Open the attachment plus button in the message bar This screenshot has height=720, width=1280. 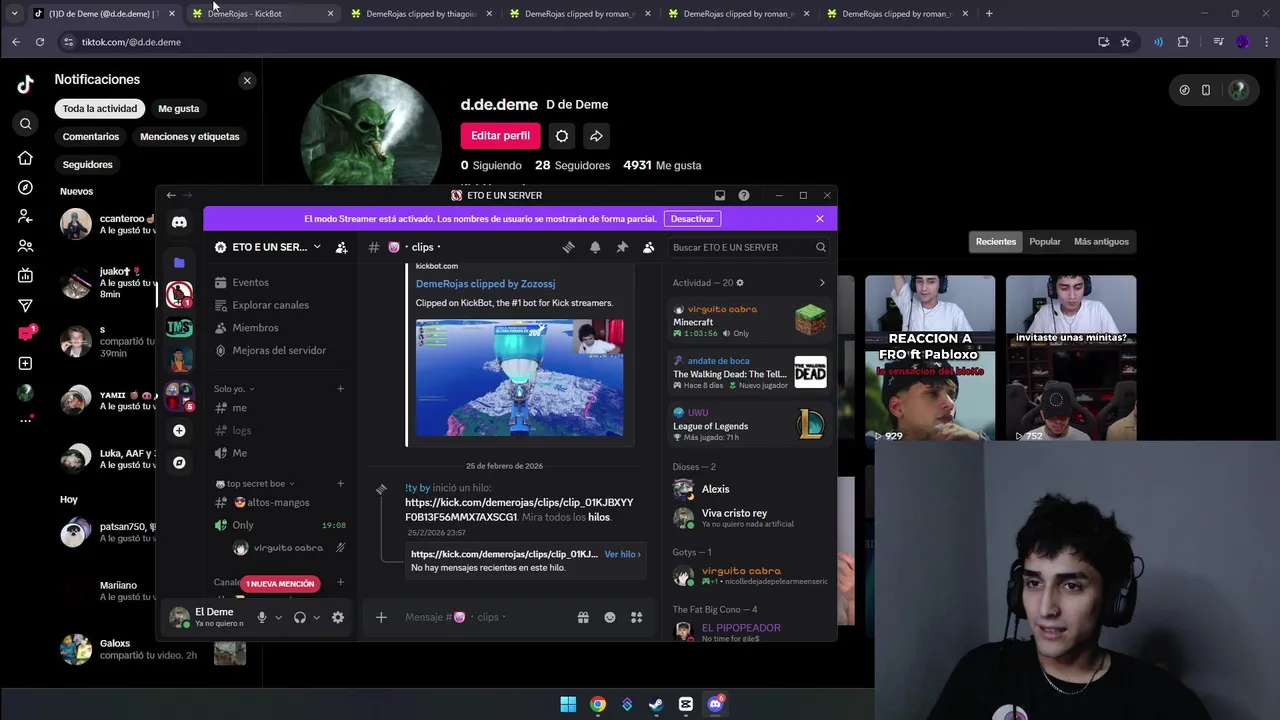pos(381,618)
